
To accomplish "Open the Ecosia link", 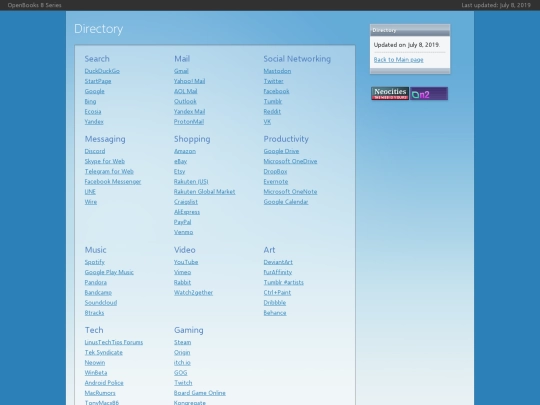I will tap(93, 112).
